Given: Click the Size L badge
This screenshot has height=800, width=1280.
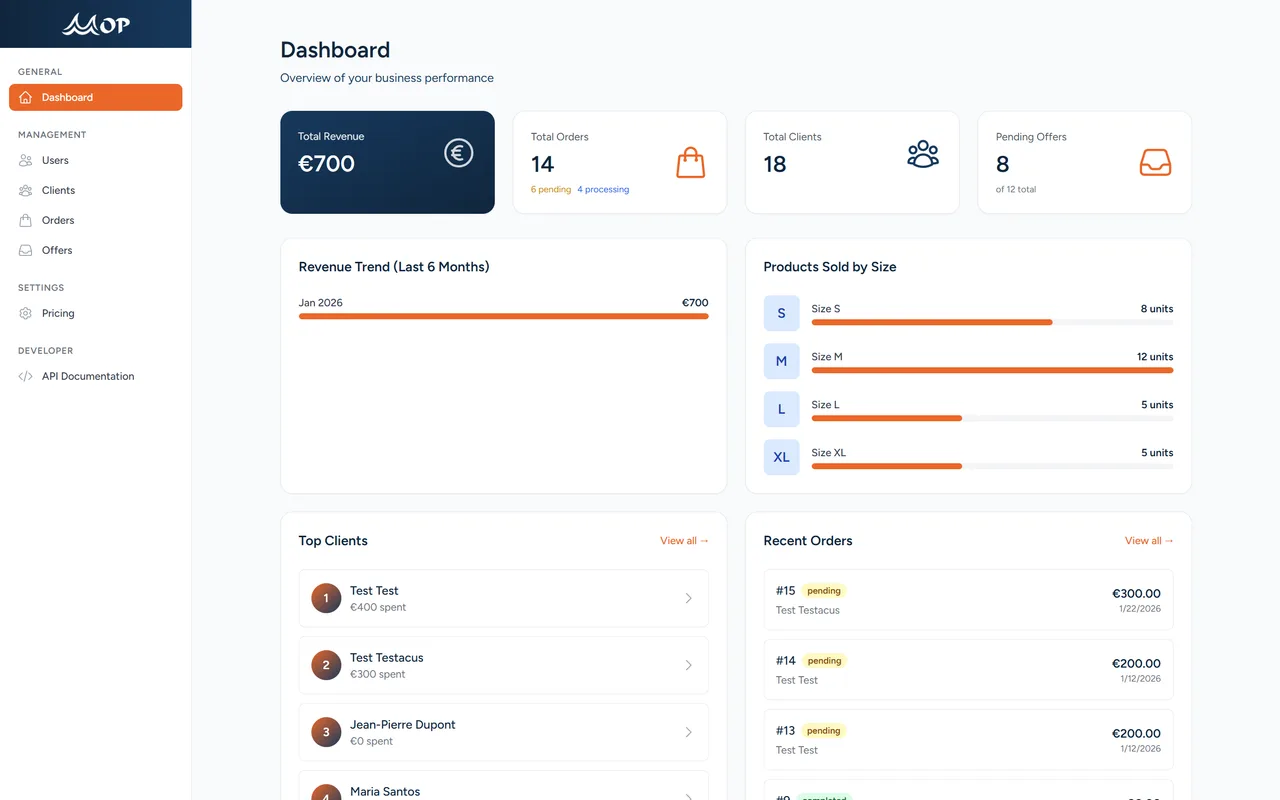Looking at the screenshot, I should pos(782,409).
